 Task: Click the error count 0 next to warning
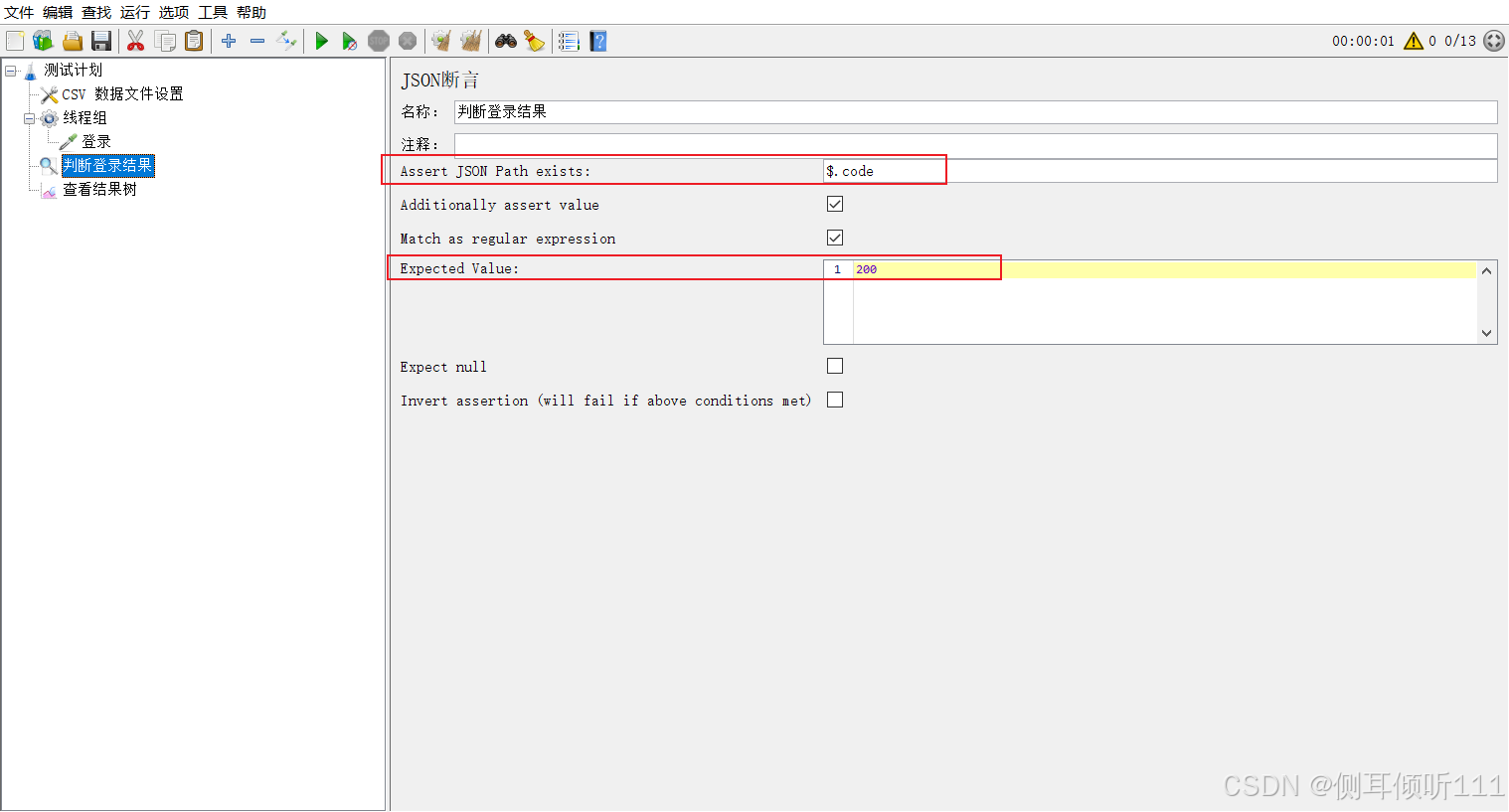[x=1432, y=41]
